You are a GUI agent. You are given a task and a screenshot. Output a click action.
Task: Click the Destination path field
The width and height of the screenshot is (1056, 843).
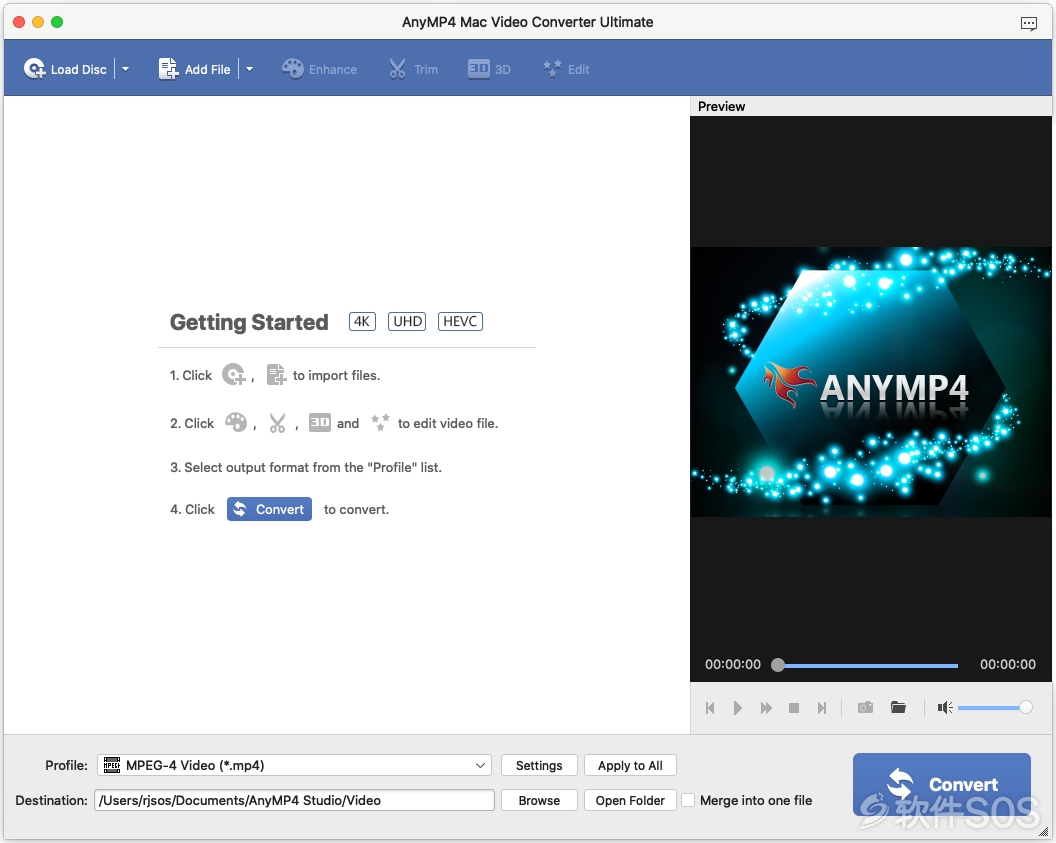click(294, 800)
